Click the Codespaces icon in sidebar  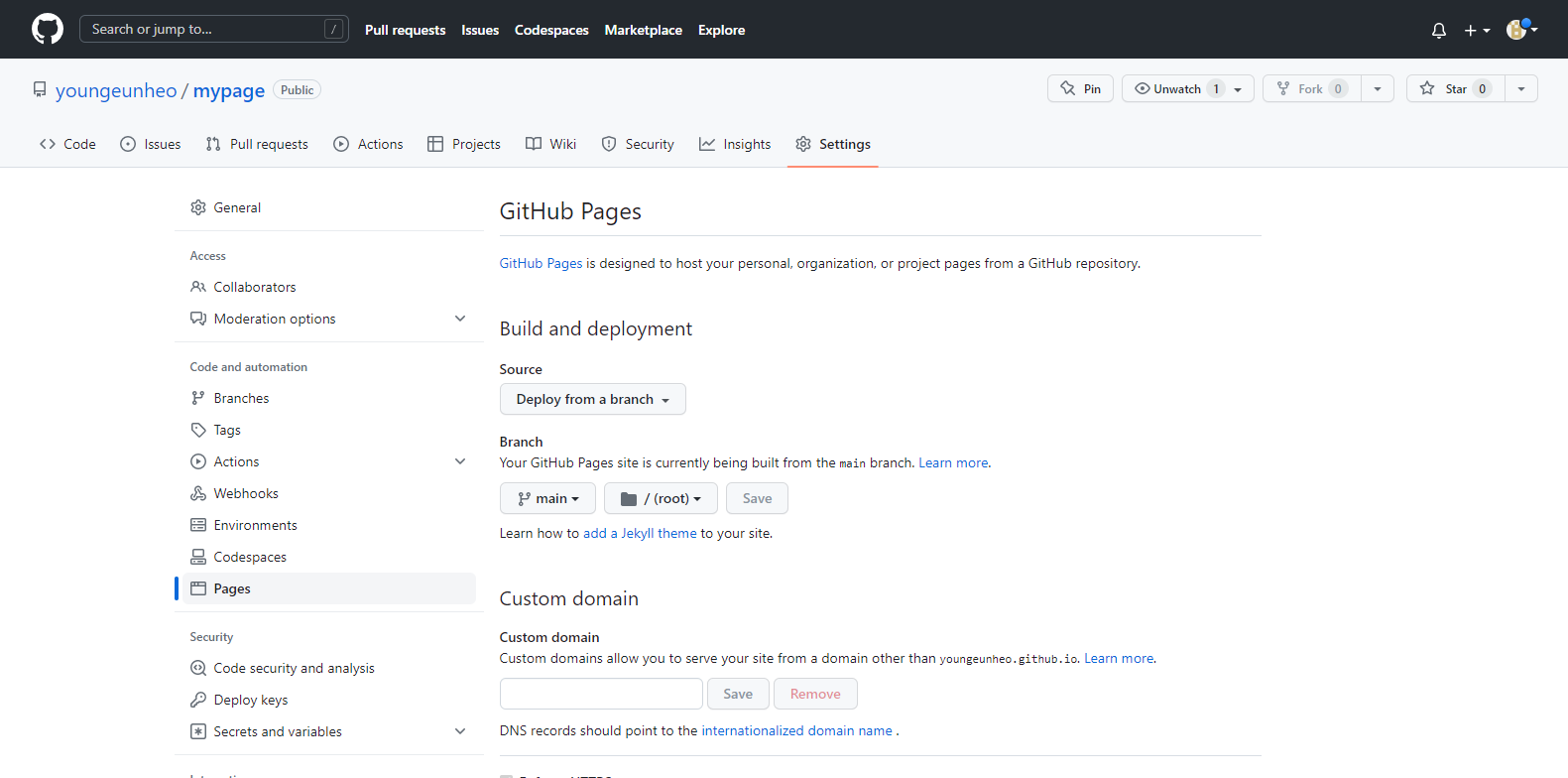[x=198, y=557]
